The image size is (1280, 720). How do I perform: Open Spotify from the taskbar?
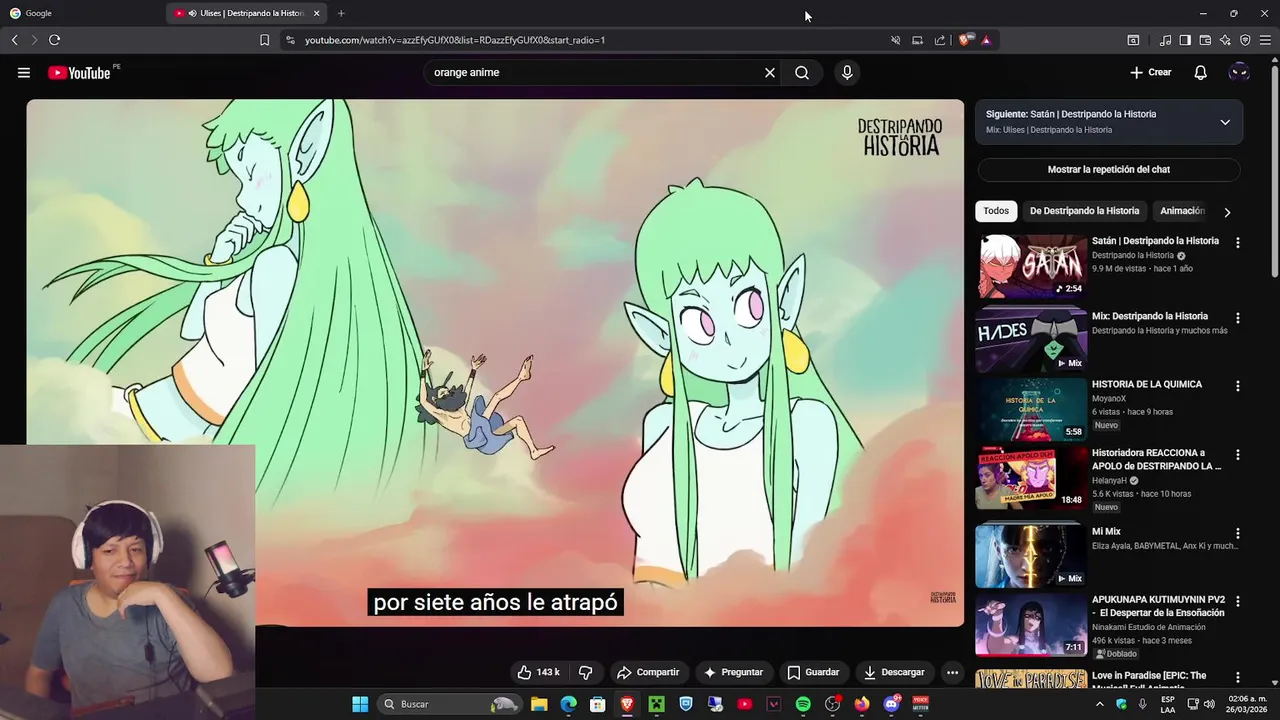(803, 704)
